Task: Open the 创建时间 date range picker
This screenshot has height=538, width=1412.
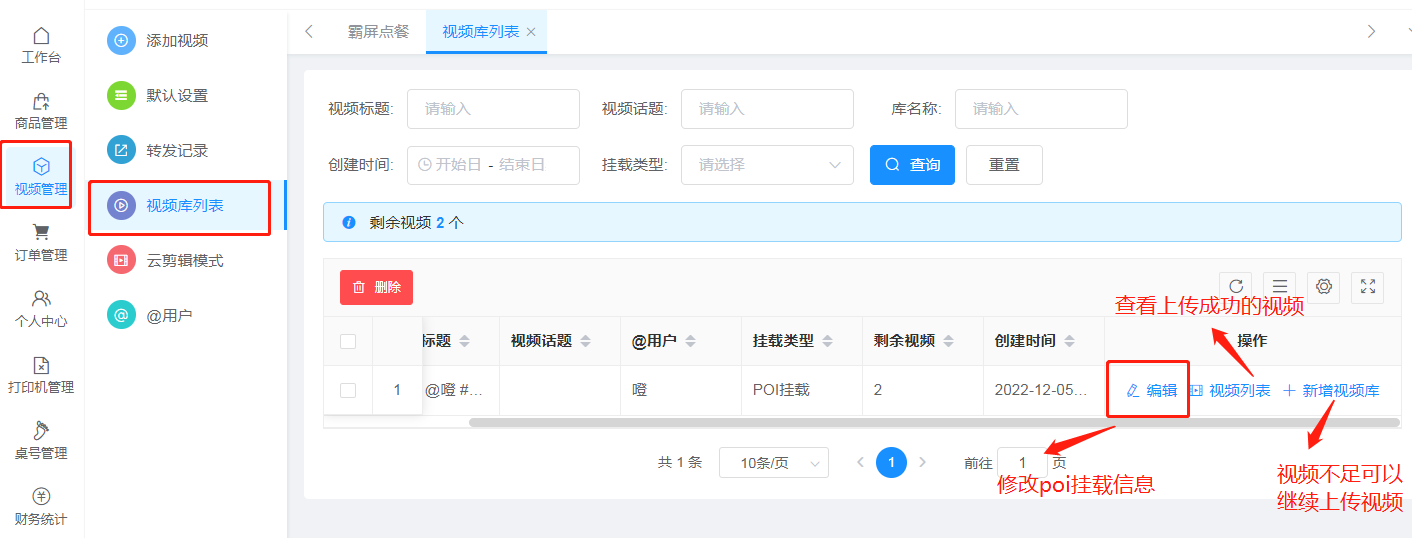Action: tap(493, 165)
